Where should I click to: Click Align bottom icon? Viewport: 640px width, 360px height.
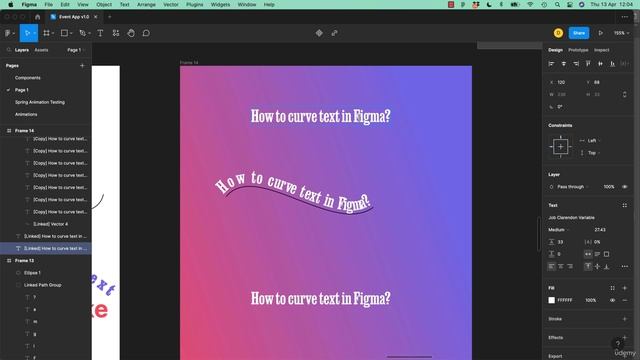coord(613,64)
